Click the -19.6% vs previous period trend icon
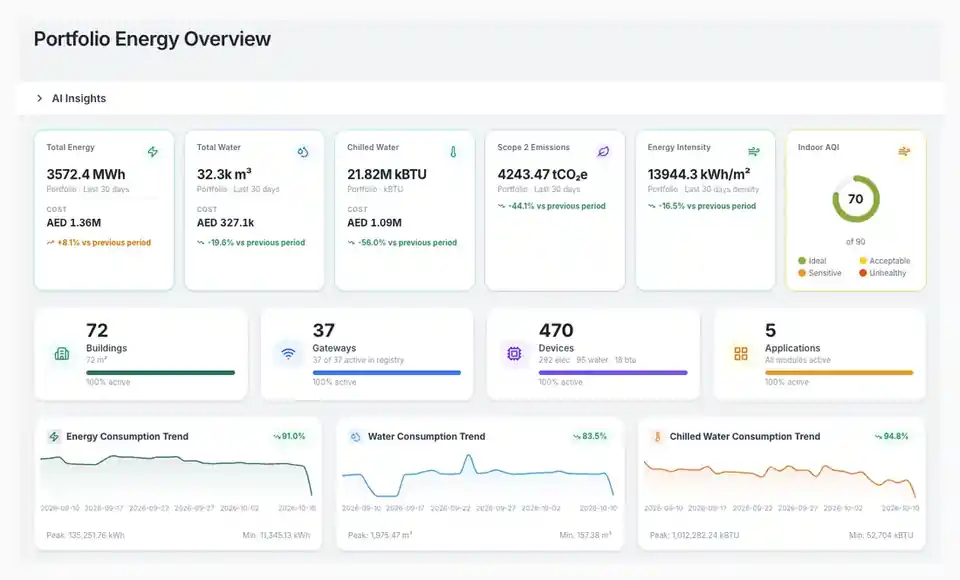This screenshot has width=960, height=580. 200,243
